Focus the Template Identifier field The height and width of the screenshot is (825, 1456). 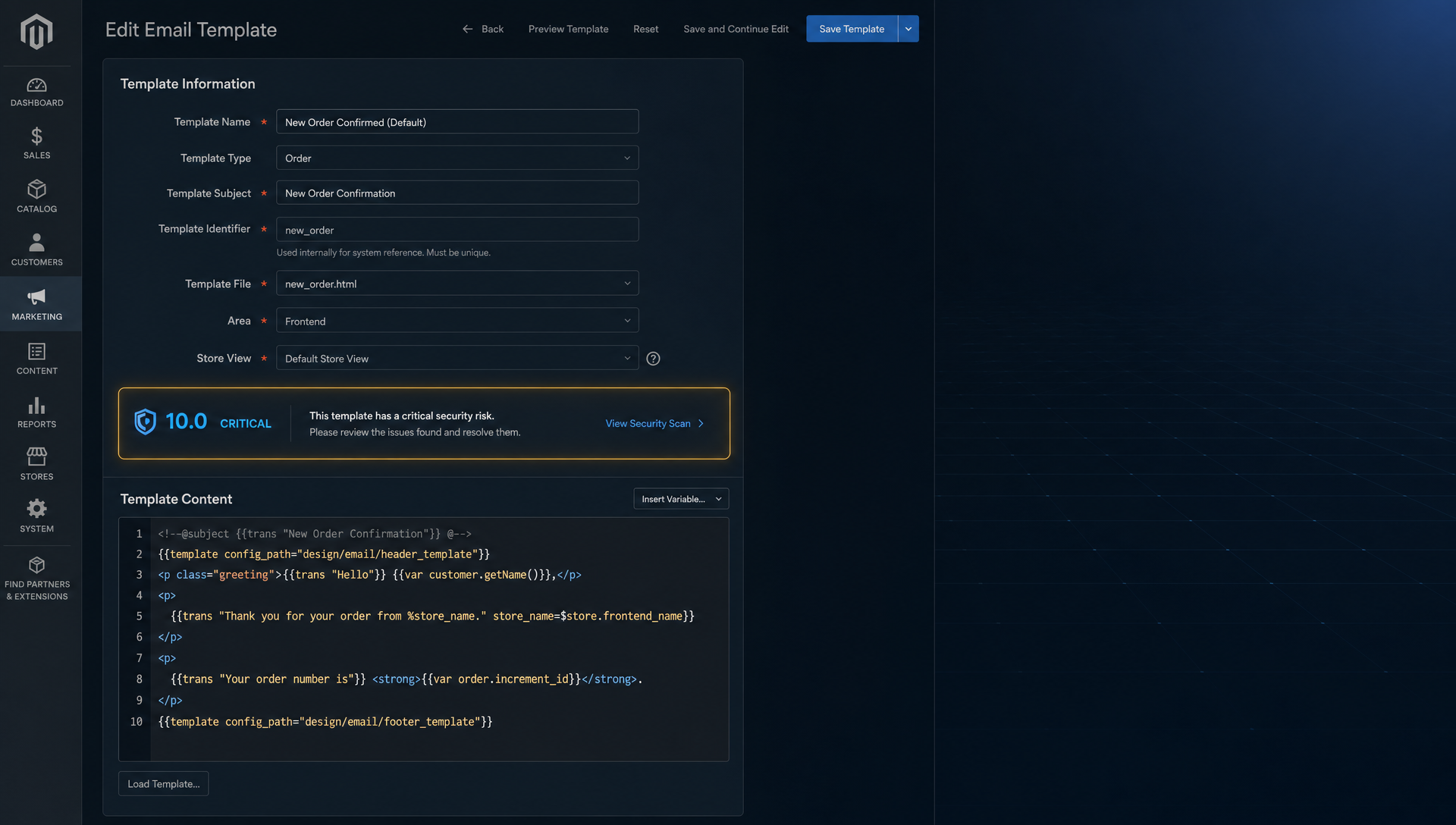pos(457,230)
